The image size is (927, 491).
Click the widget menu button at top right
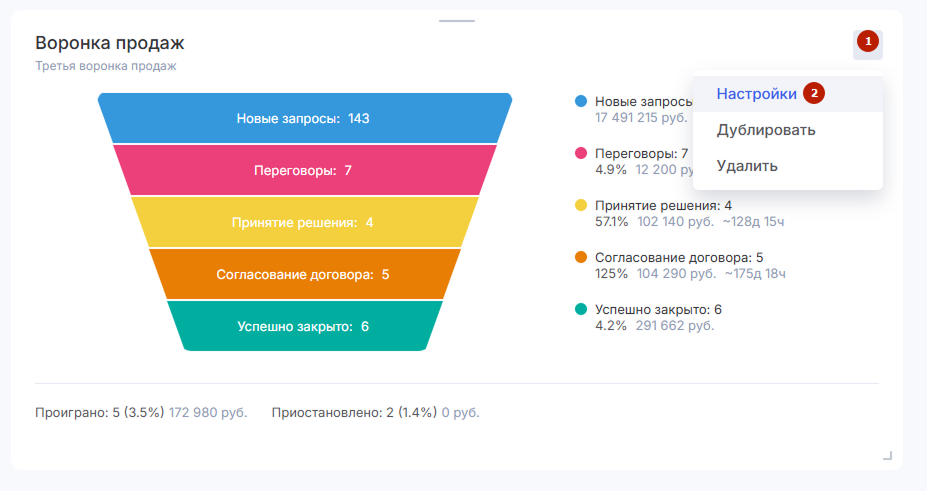pyautogui.click(x=867, y=44)
